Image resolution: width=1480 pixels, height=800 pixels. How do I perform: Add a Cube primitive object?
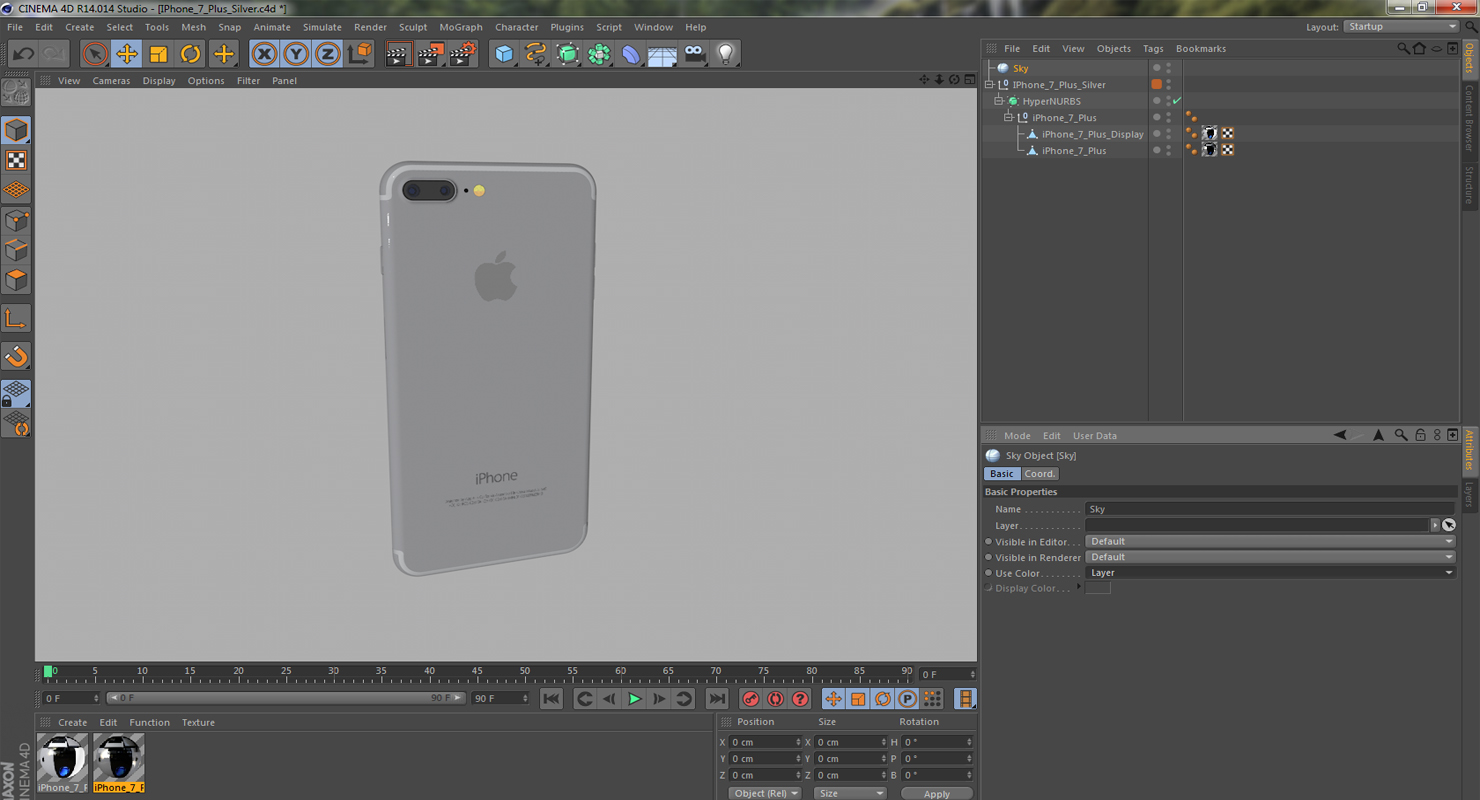(x=504, y=54)
